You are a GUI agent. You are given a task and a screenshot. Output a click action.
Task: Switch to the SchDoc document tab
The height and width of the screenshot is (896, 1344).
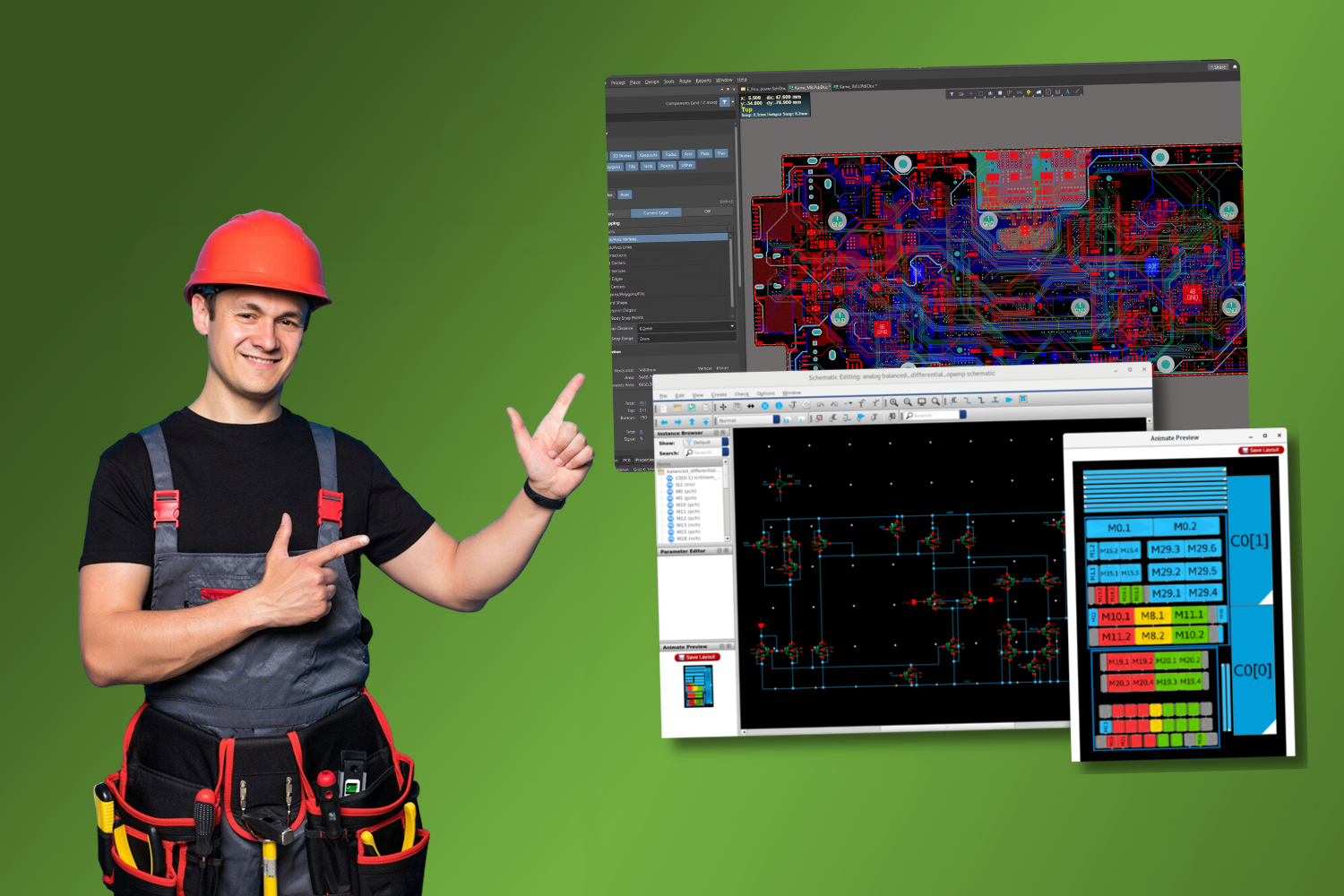click(x=763, y=89)
